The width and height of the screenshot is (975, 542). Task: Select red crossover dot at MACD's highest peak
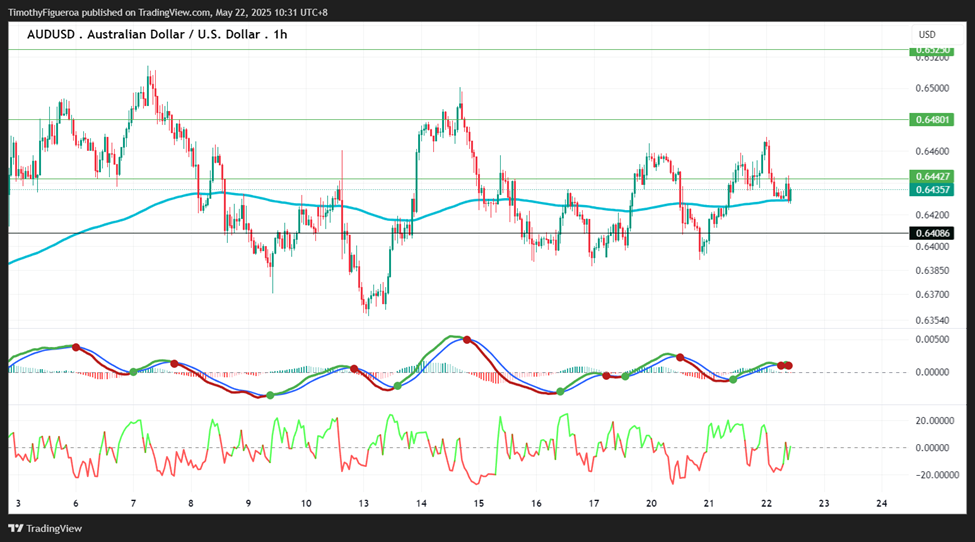tap(467, 340)
